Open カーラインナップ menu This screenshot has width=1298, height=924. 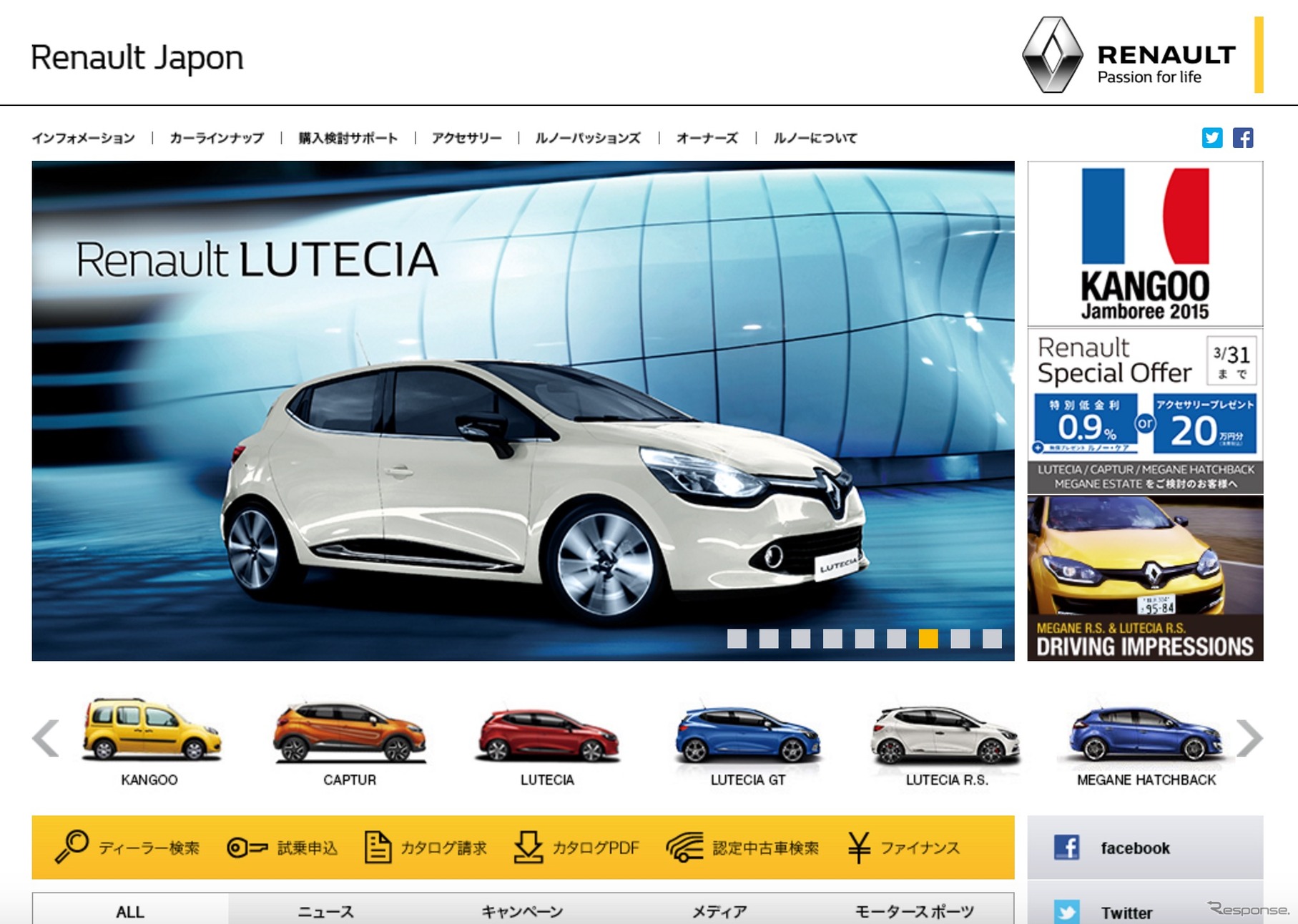pos(217,138)
